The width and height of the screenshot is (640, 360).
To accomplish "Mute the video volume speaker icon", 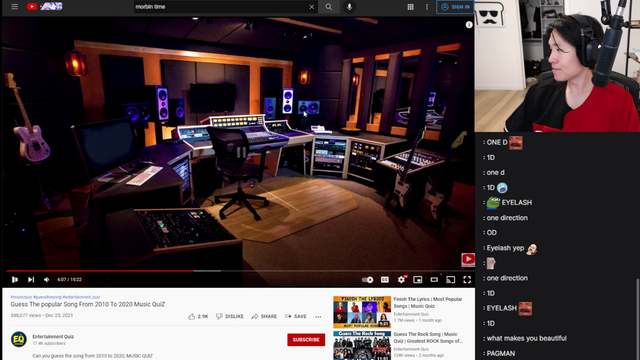I will (47, 280).
